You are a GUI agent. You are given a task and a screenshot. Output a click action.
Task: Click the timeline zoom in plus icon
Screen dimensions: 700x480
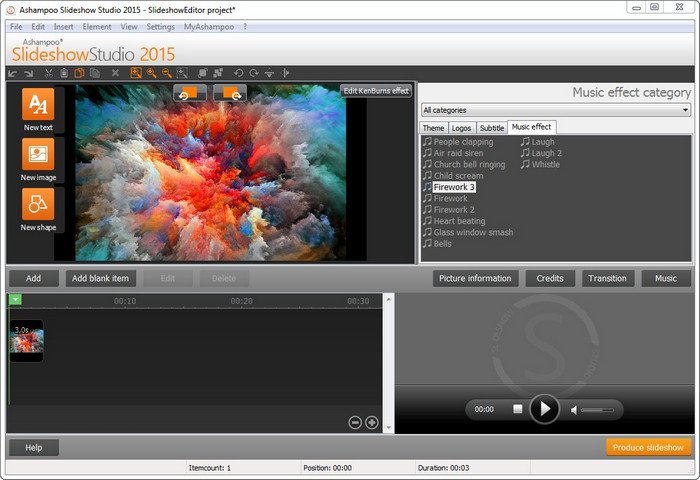372,422
